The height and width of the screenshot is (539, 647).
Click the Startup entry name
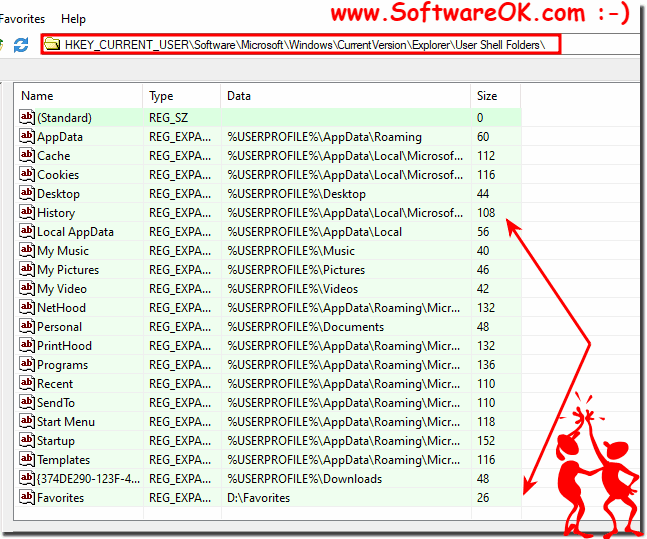(56, 441)
